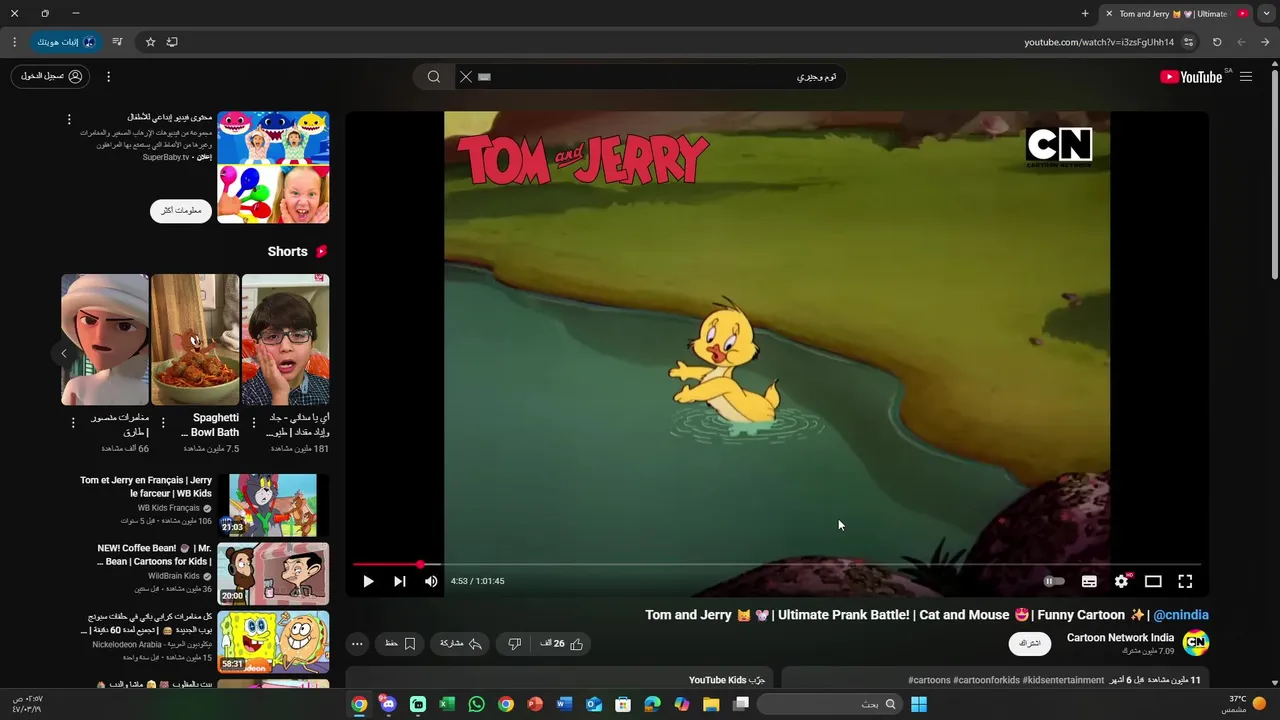Select the Tom and Jerry browser tab

pyautogui.click(x=1177, y=14)
